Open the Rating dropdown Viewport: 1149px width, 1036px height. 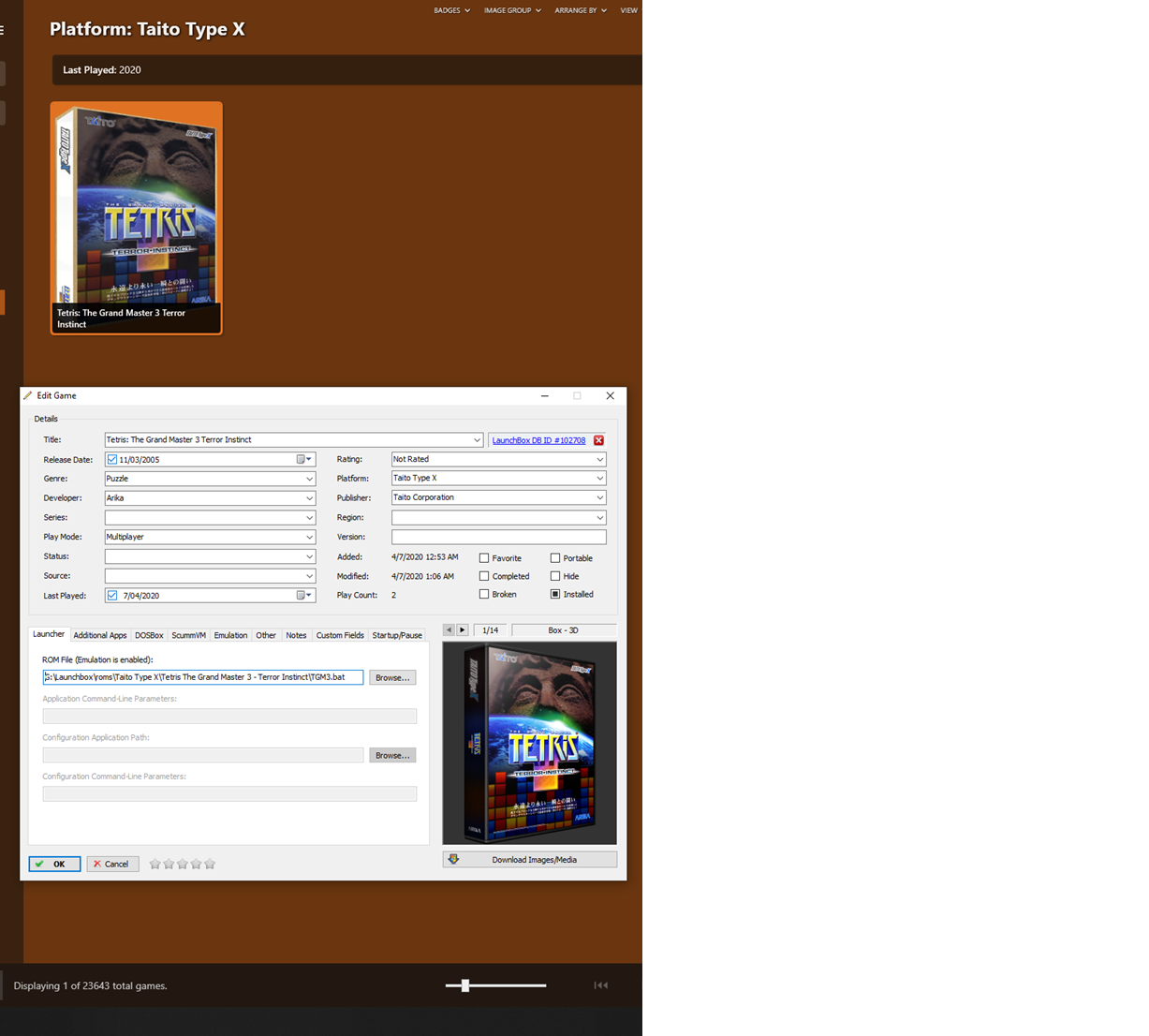(600, 459)
